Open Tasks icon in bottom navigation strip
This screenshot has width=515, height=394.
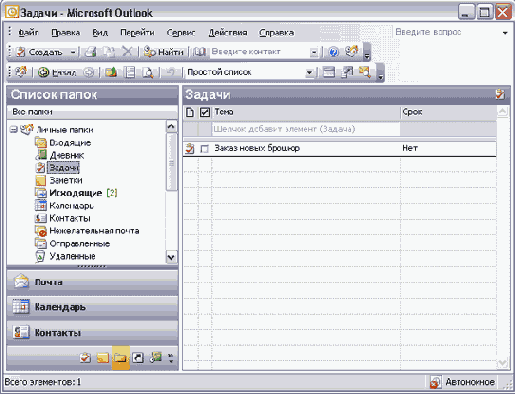click(x=85, y=358)
